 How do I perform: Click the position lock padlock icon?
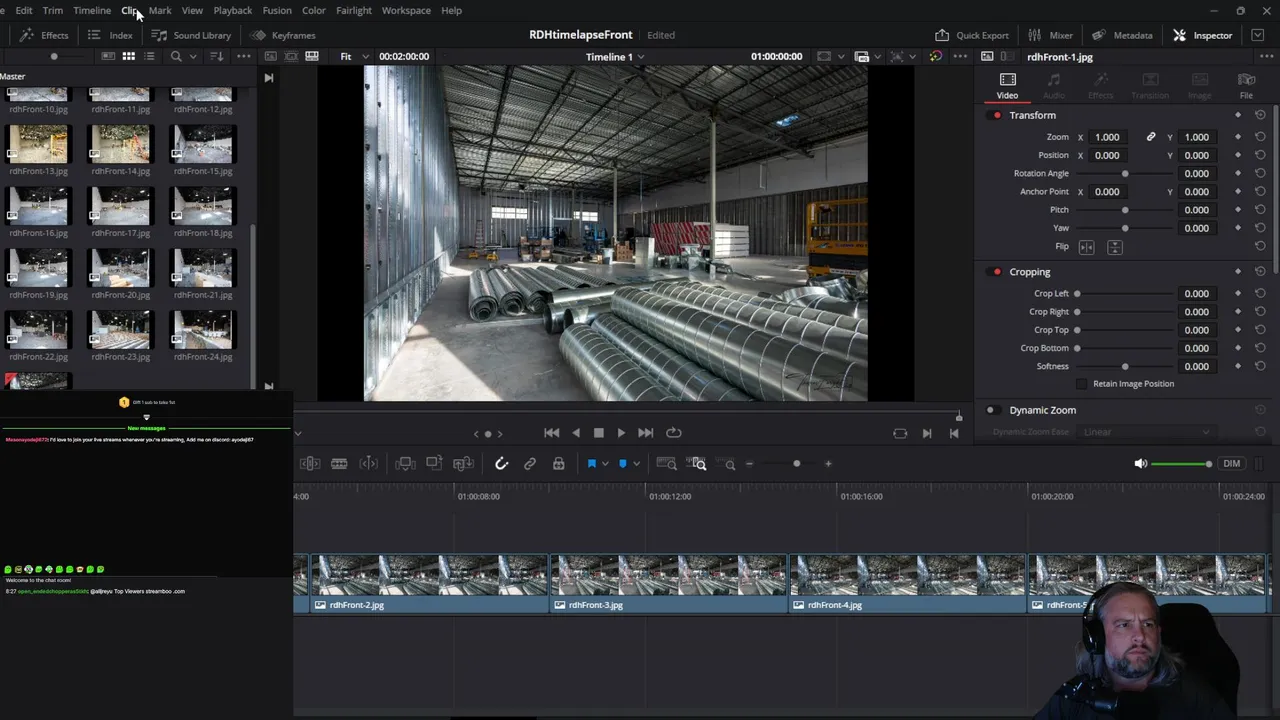(x=559, y=464)
